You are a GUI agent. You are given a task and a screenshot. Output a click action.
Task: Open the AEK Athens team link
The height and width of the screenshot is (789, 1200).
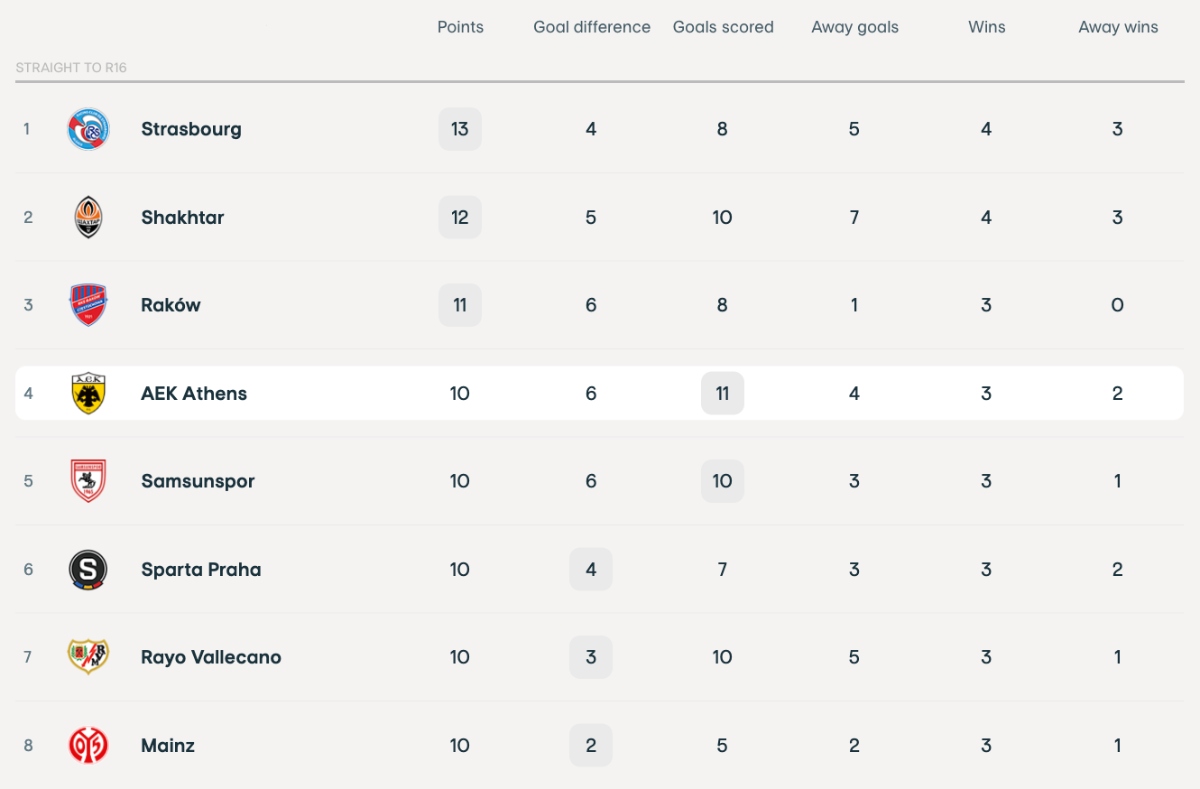tap(194, 393)
